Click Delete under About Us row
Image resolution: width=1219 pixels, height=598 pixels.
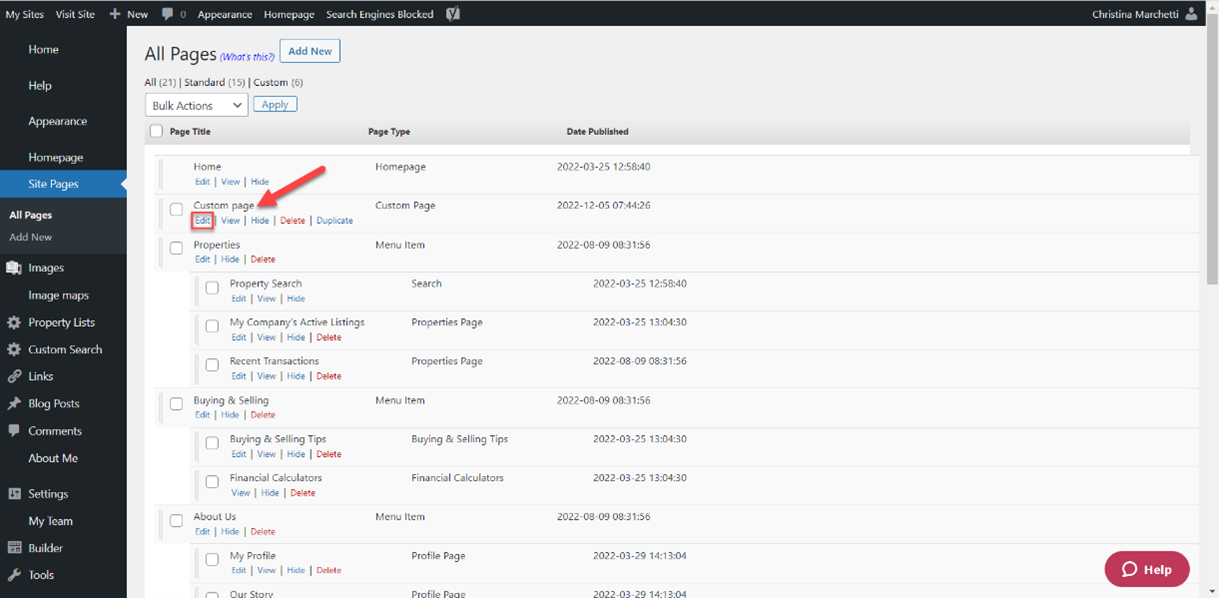click(x=262, y=532)
